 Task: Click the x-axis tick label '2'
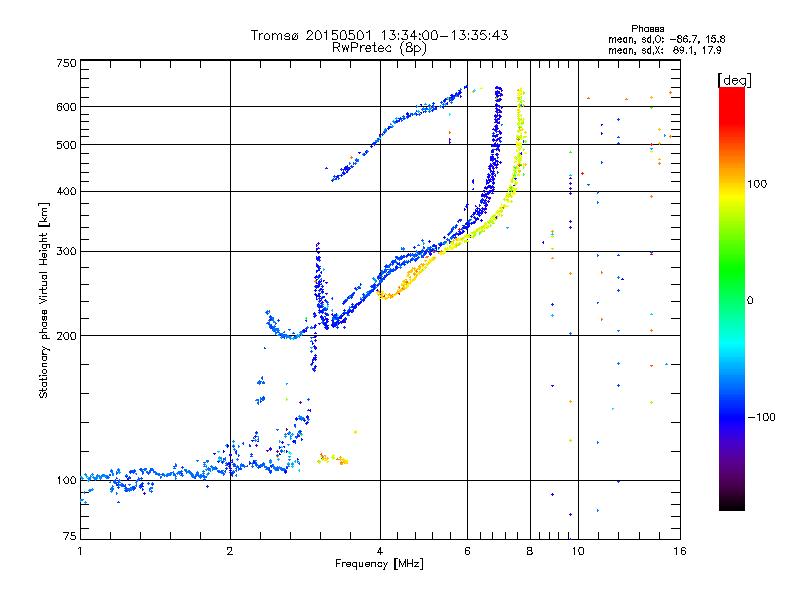click(x=230, y=551)
